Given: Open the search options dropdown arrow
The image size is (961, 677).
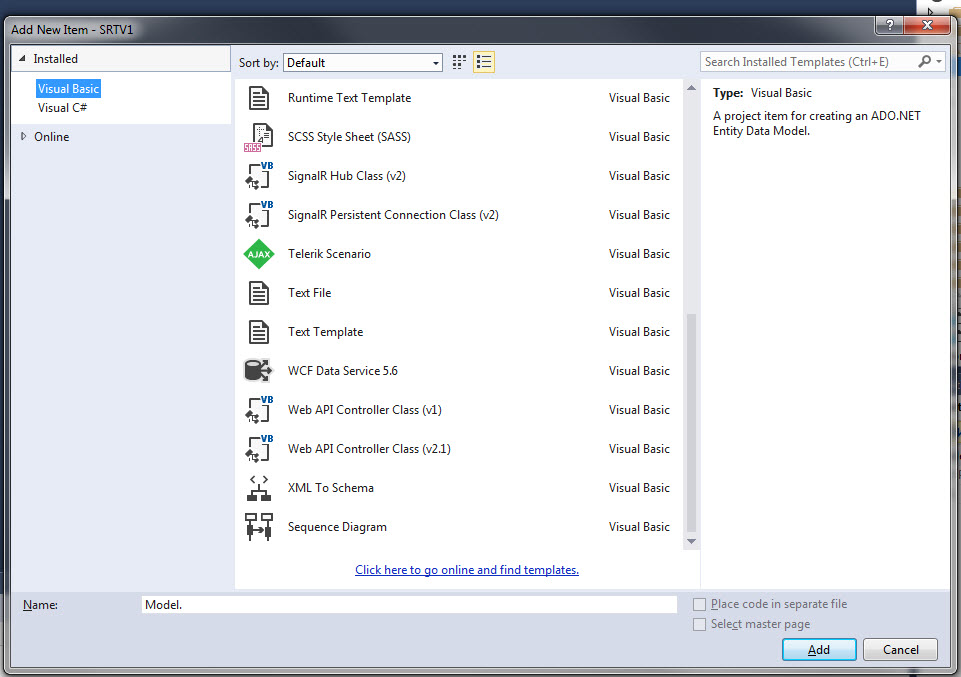Looking at the screenshot, I should (938, 62).
